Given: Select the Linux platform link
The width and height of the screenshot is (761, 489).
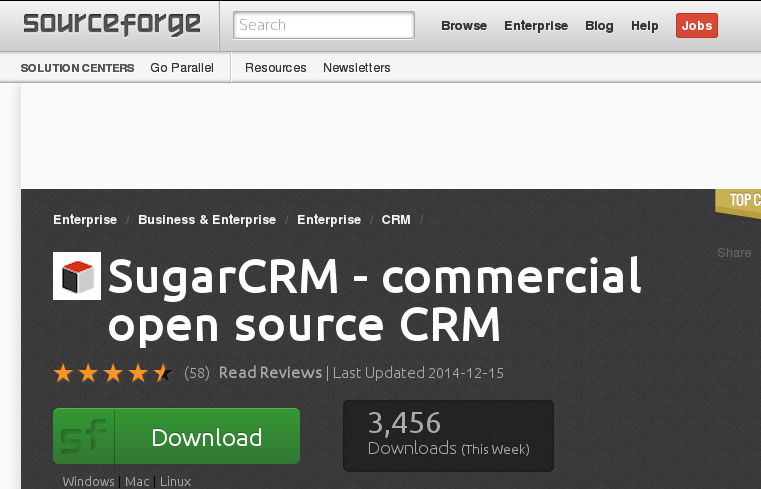Looking at the screenshot, I should click(176, 482).
